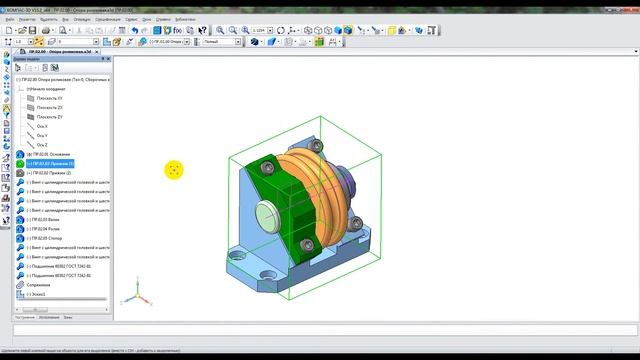
Task: Enable shaded-with-edges display mode
Action: [348, 30]
